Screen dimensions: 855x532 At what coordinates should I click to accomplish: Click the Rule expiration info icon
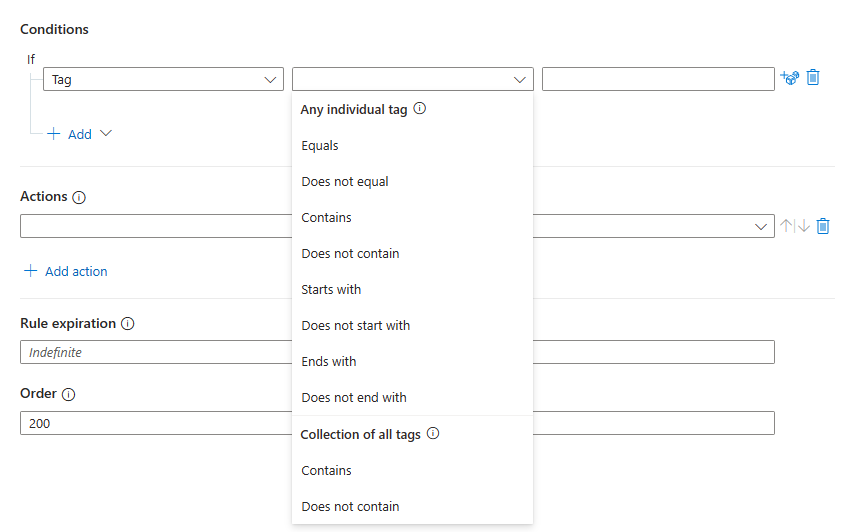point(127,324)
